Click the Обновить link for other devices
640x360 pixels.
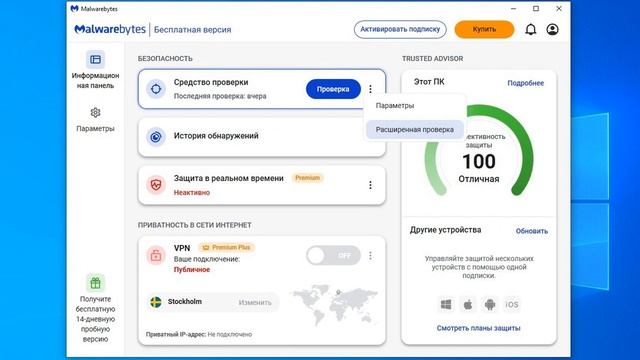(531, 231)
